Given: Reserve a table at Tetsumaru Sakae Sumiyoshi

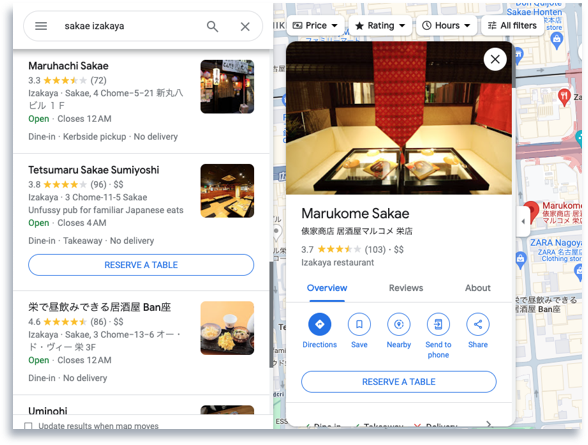Looking at the screenshot, I should point(141,265).
